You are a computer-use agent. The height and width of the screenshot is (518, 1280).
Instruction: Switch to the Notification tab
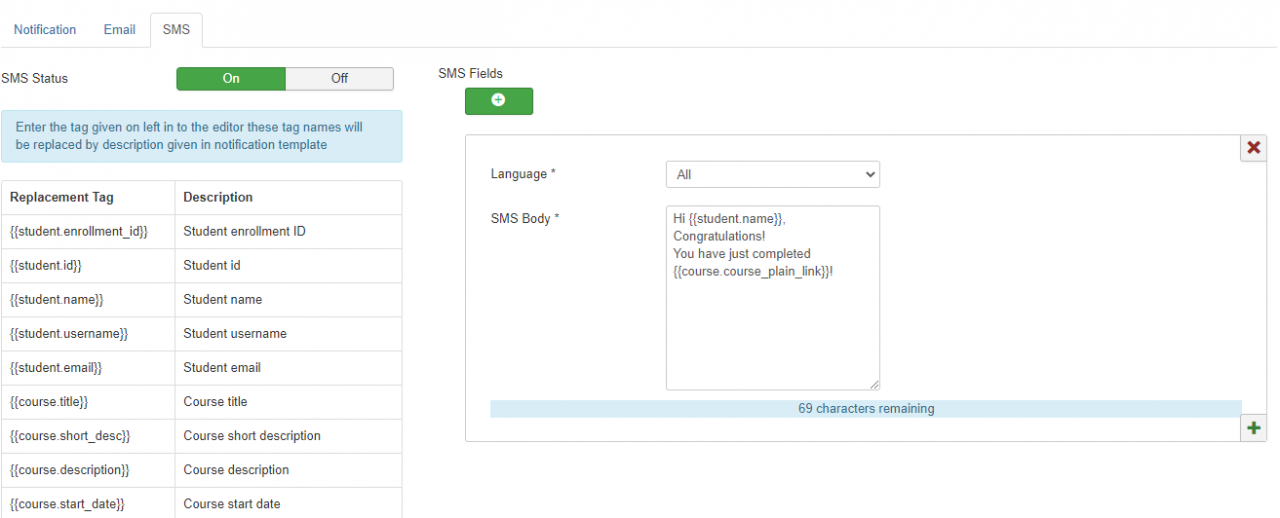[x=45, y=30]
